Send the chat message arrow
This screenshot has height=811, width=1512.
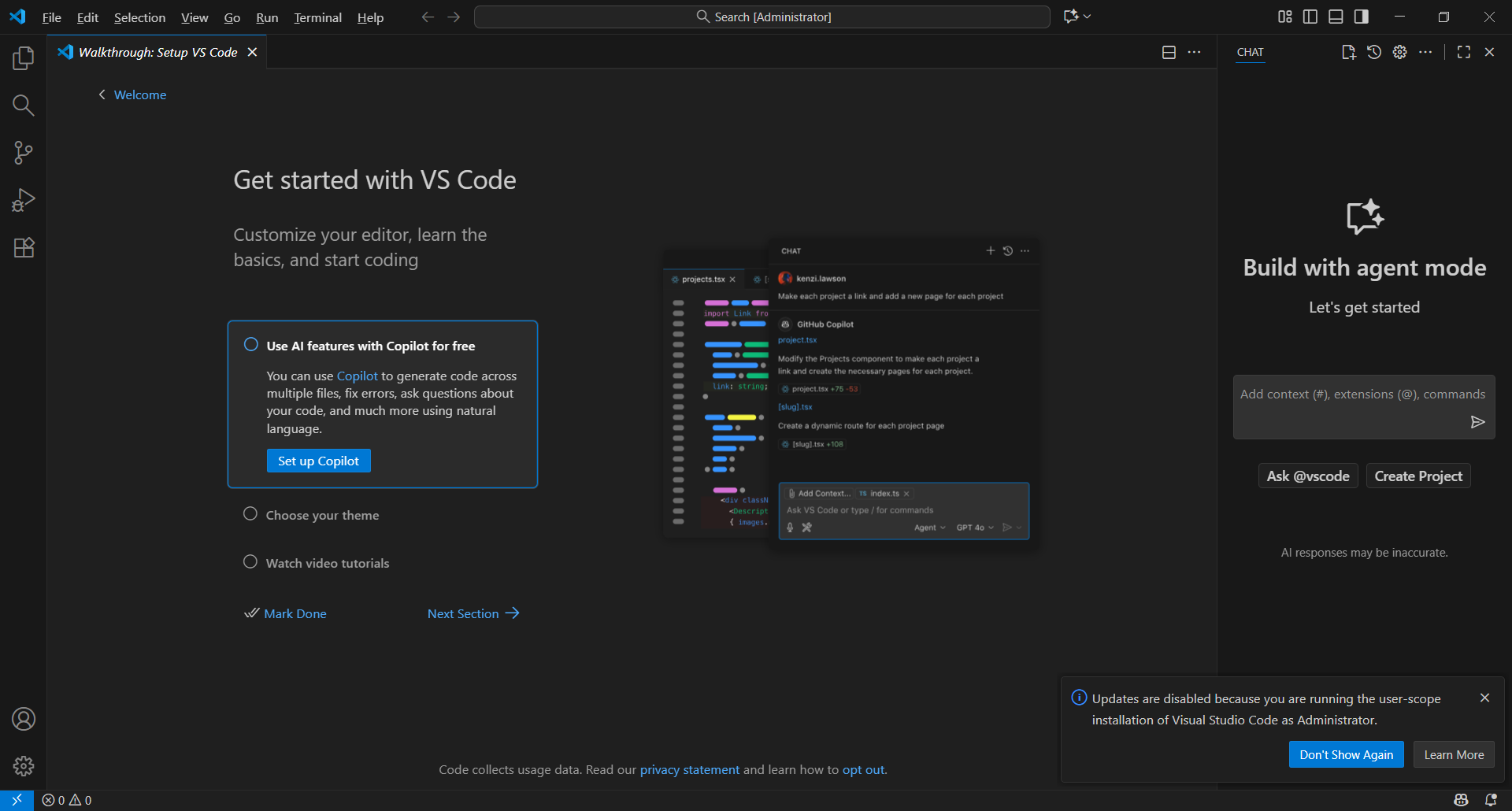[x=1478, y=422]
